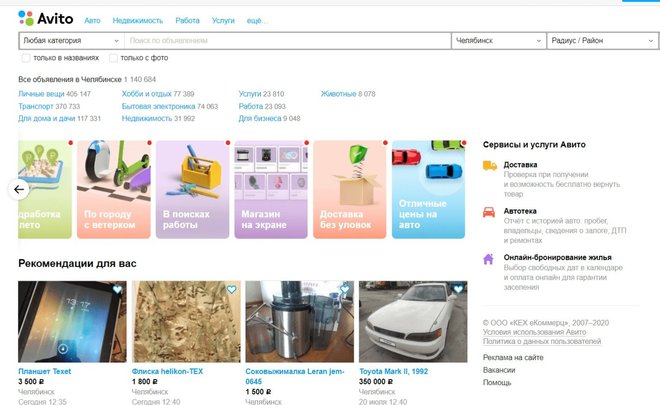Click the left arrow on stories carousel
The height and width of the screenshot is (405, 660).
tap(19, 189)
